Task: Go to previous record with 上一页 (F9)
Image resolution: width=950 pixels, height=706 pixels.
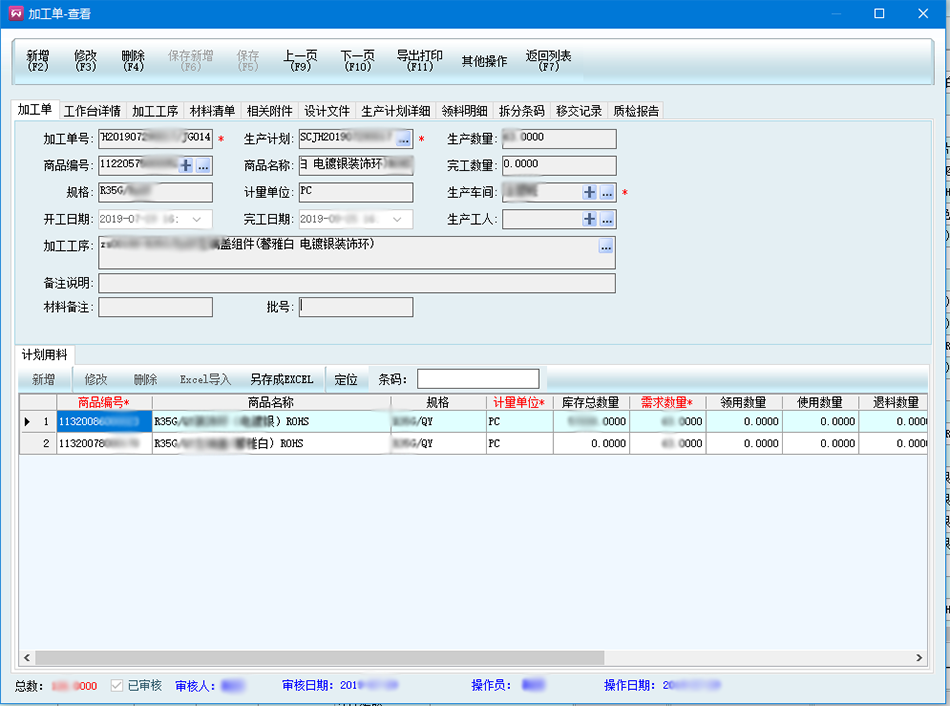Action: pyautogui.click(x=300, y=61)
